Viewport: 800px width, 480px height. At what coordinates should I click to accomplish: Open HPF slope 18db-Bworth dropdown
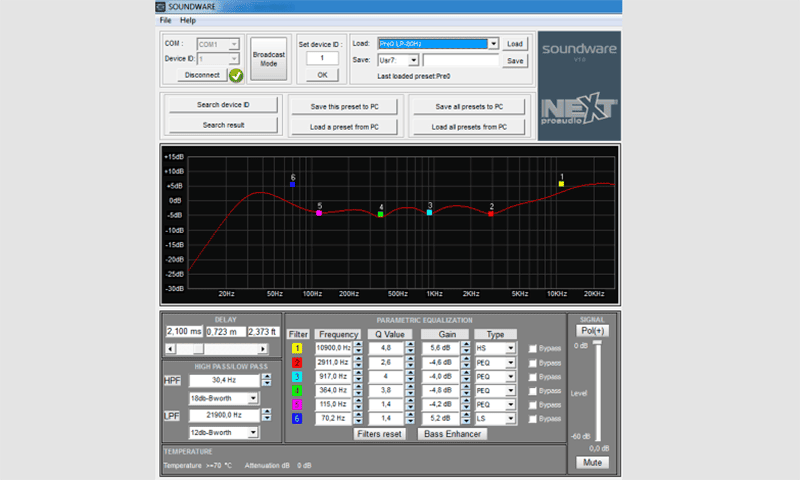click(x=253, y=398)
